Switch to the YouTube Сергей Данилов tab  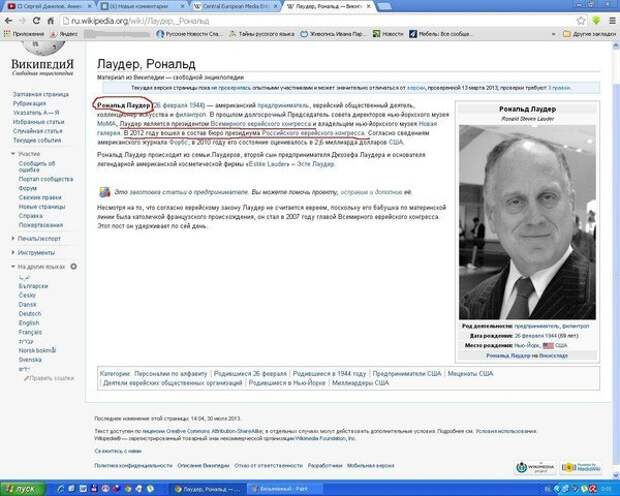click(x=50, y=6)
